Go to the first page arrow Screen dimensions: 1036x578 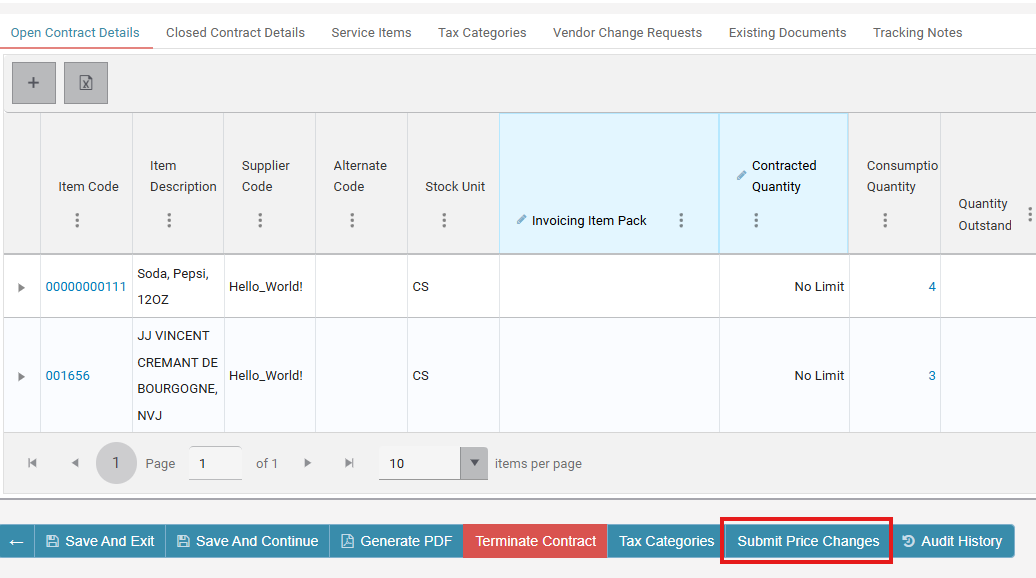click(32, 463)
